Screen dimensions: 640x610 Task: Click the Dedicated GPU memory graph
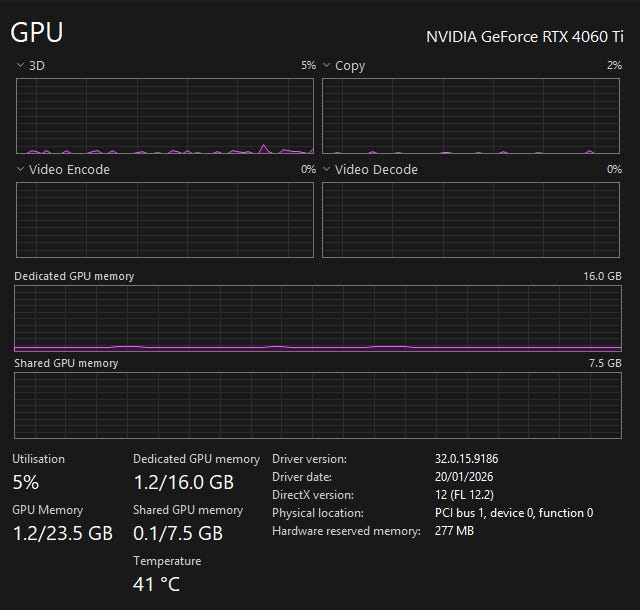click(318, 318)
